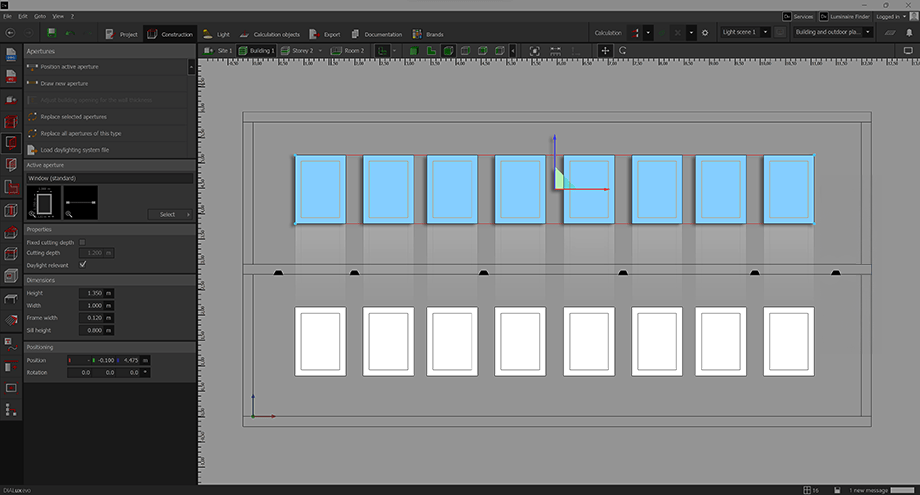920x495 pixels.
Task: Click the zoom to fit icon
Action: click(x=534, y=50)
